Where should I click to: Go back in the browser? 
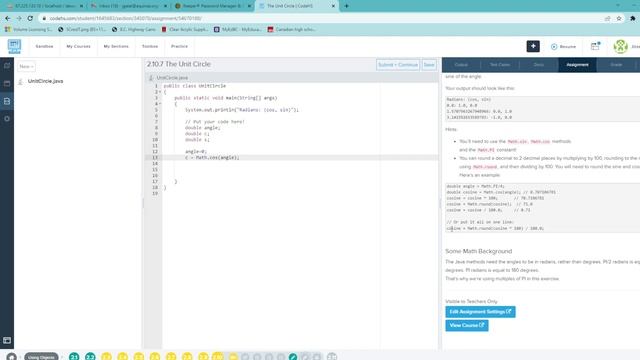pyautogui.click(x=8, y=18)
